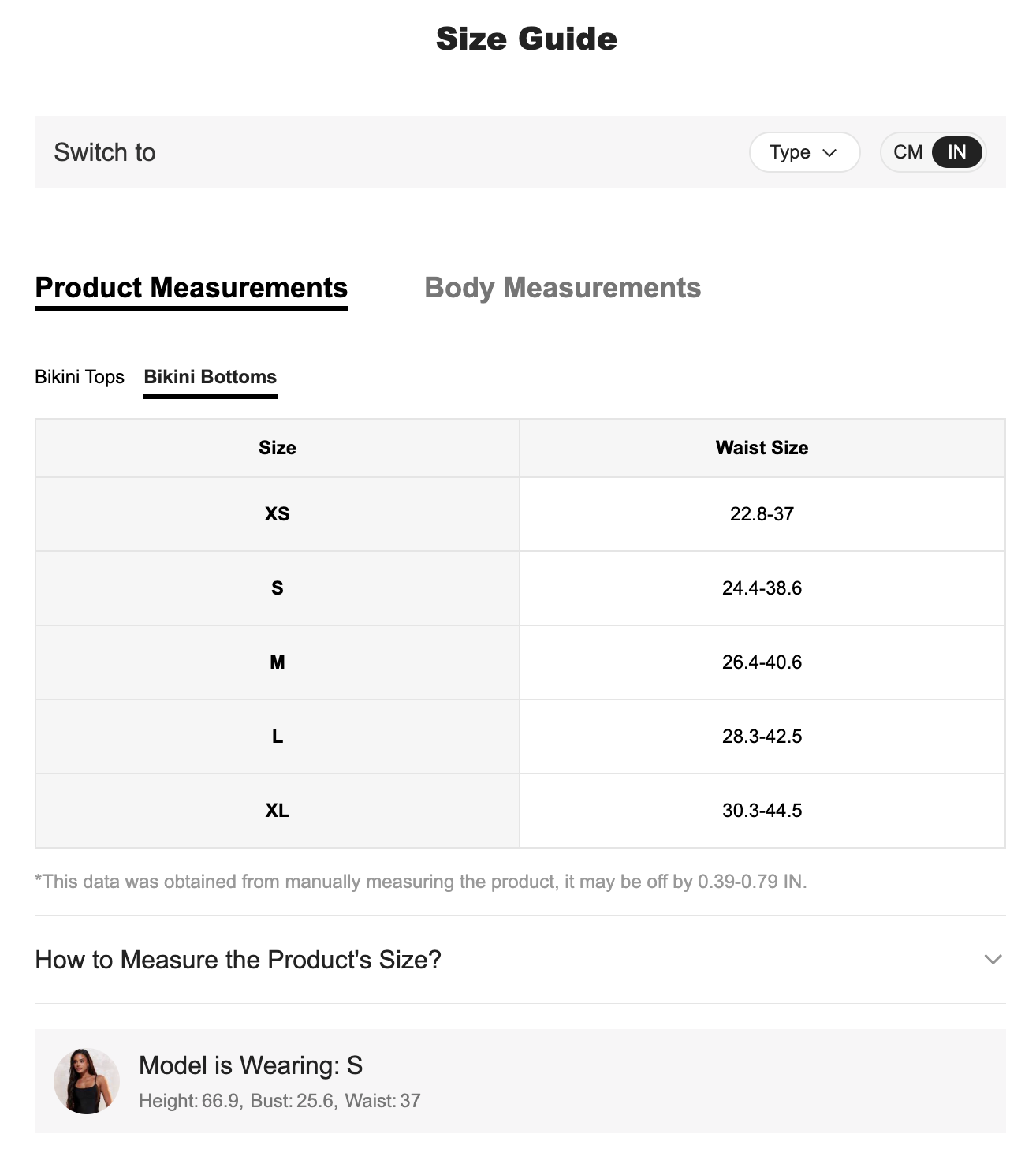Select the IN unit option
This screenshot has width=1036, height=1175.
pos(956,152)
